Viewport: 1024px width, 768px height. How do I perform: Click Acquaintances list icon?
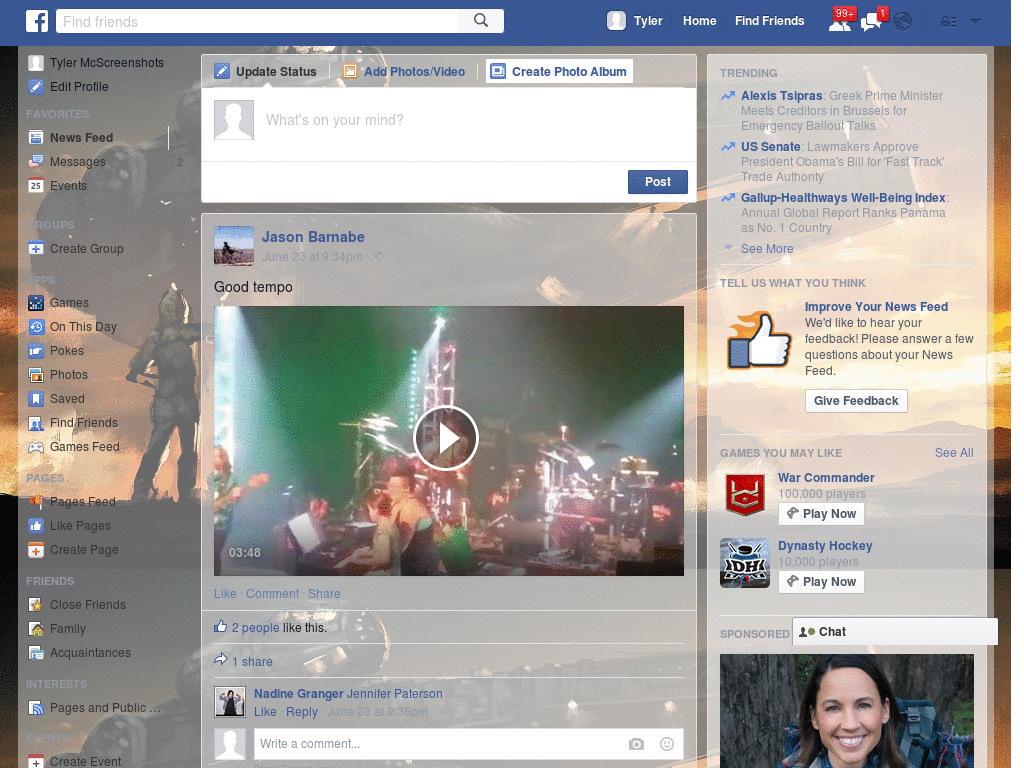[36, 652]
